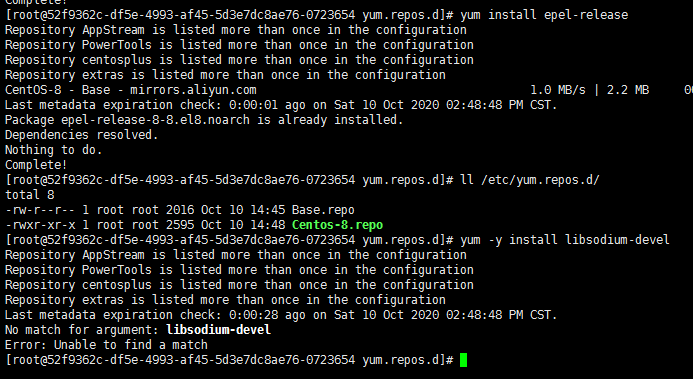Click the 'Nothing to do.' output line
The image size is (693, 379).
point(53,150)
